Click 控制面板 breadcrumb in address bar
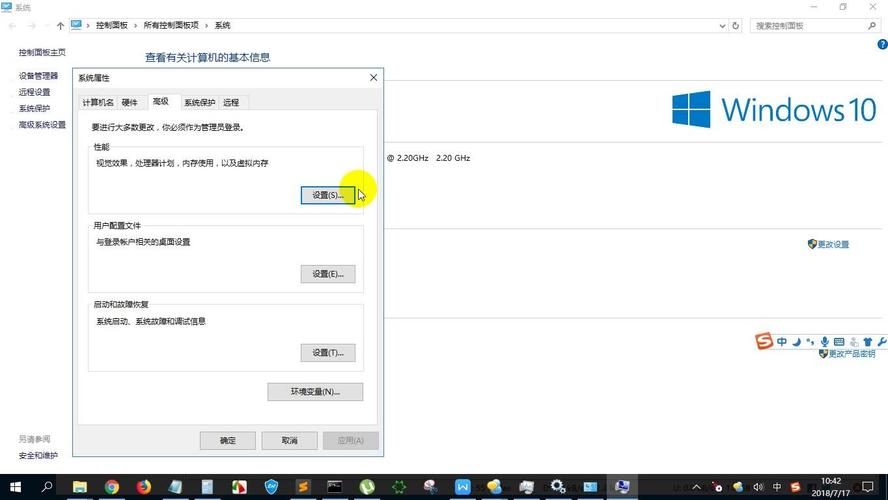This screenshot has width=888, height=500. point(112,25)
